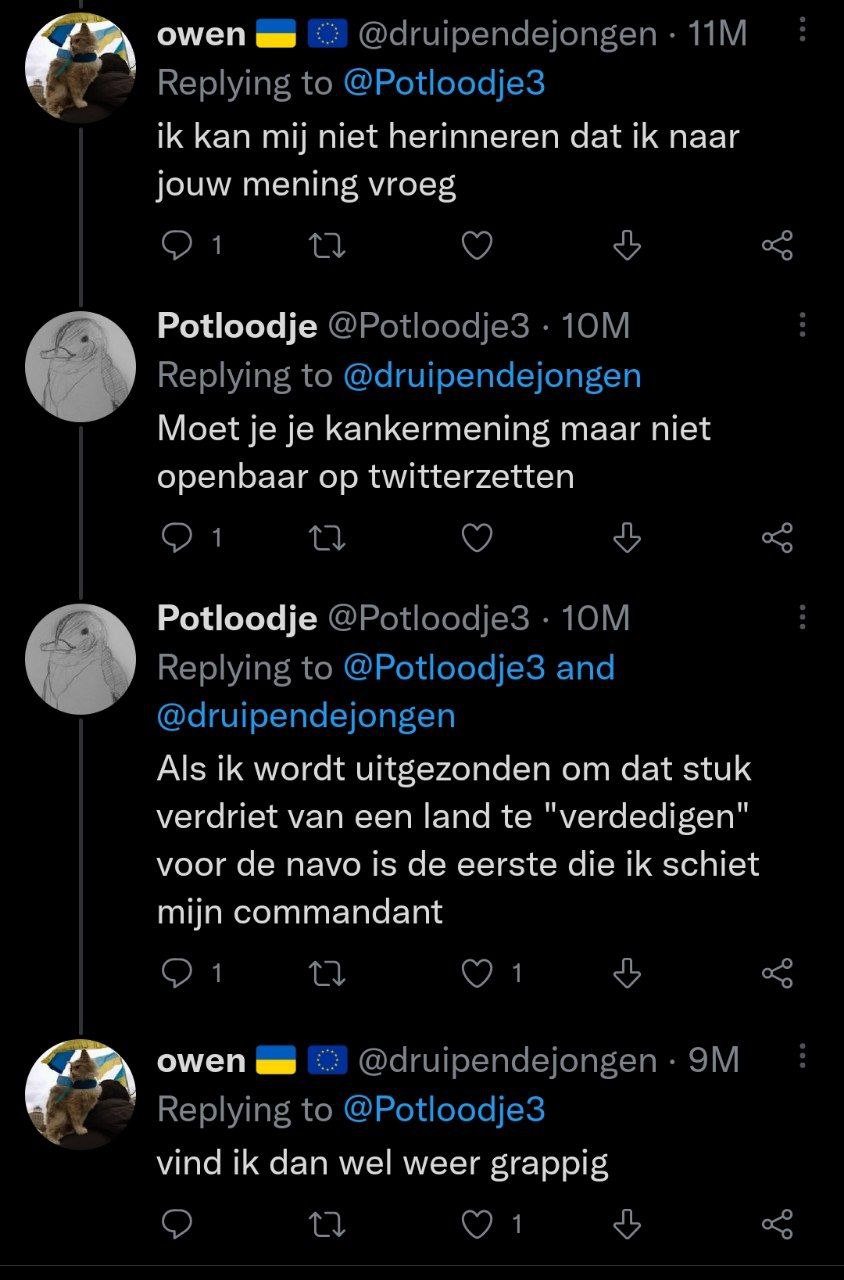Reply to owen's 'vind ik dan wel weer grappig'

click(x=176, y=1223)
